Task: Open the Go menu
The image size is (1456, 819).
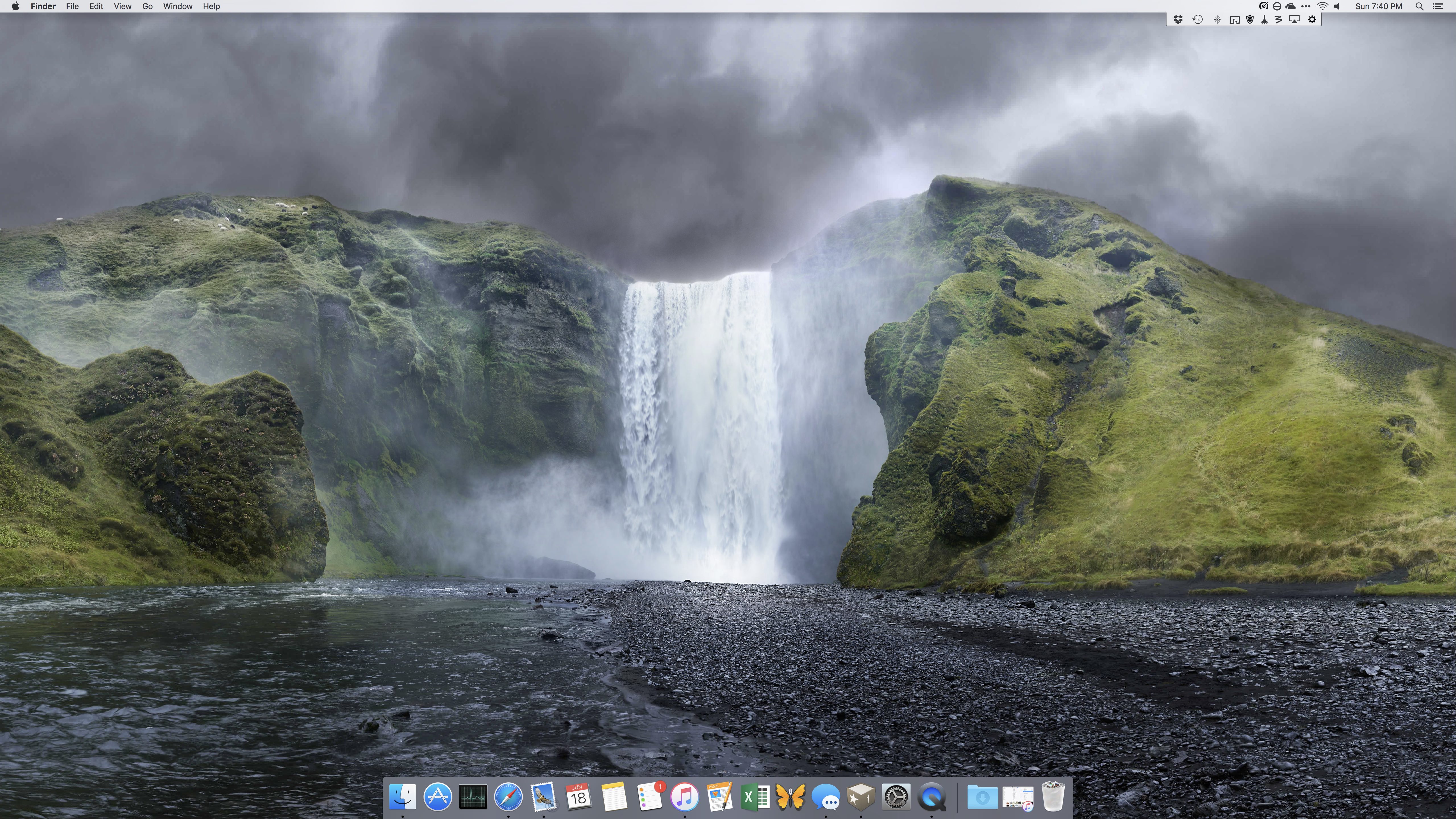Action: point(148,6)
